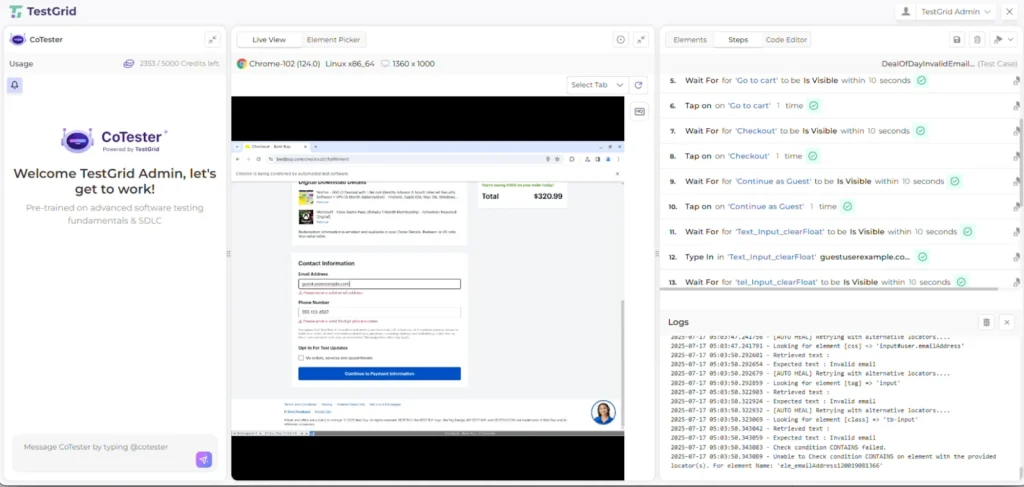
Task: Click Continue to Payment Information button
Action: point(379,373)
